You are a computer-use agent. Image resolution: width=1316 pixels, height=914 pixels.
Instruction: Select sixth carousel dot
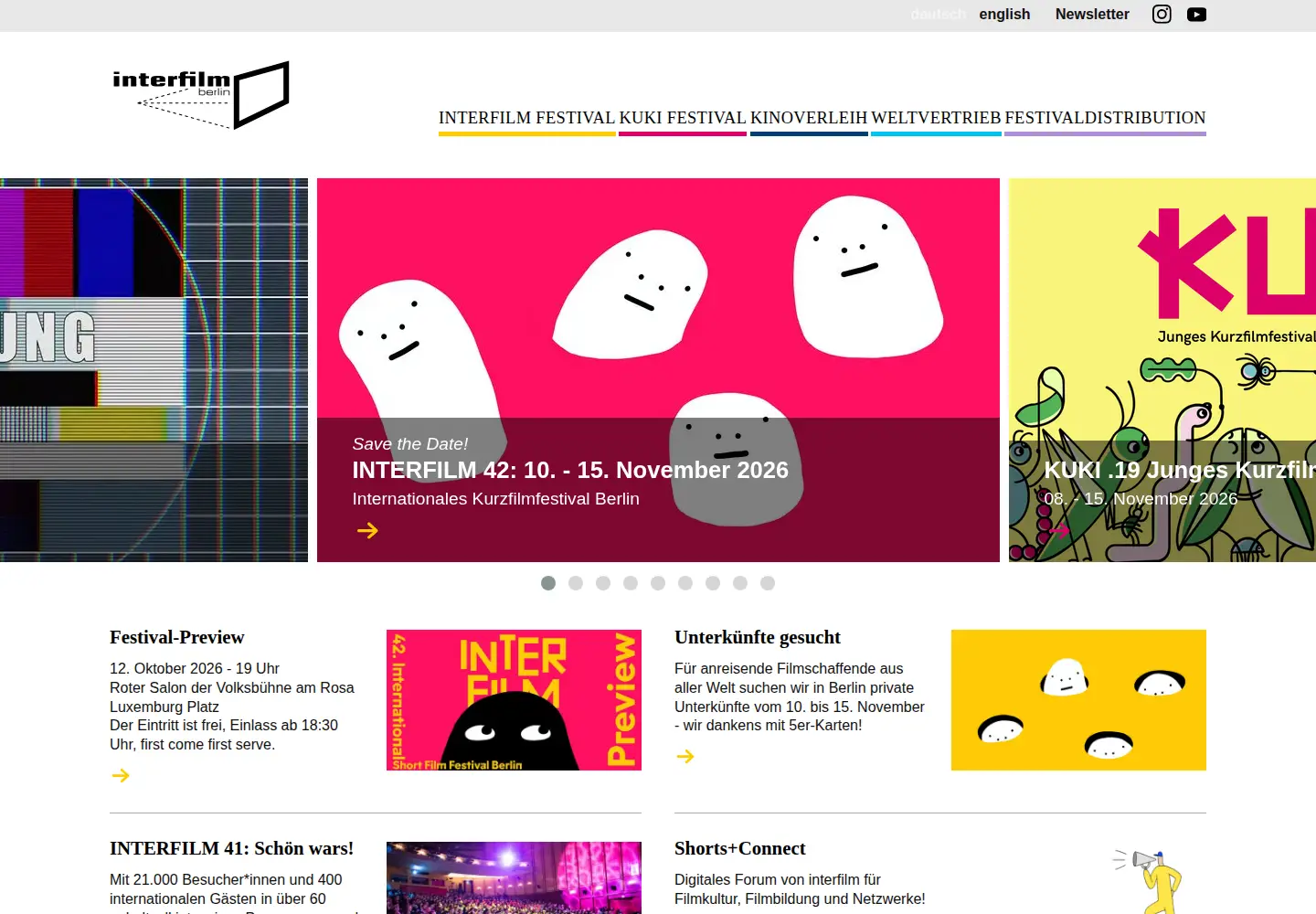click(x=685, y=583)
